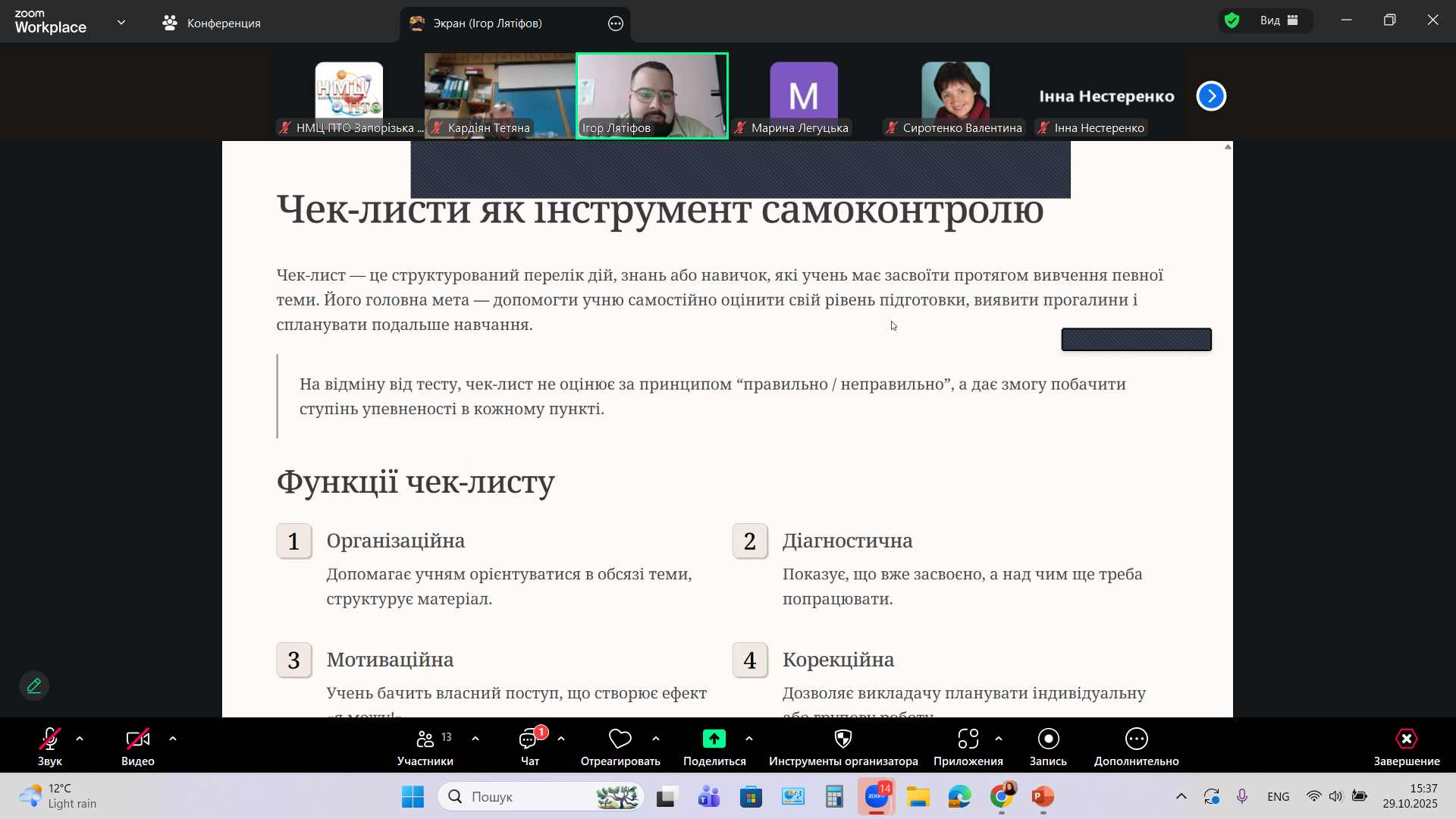Switch to the Конференция tab
The image size is (1456, 819).
tap(212, 24)
